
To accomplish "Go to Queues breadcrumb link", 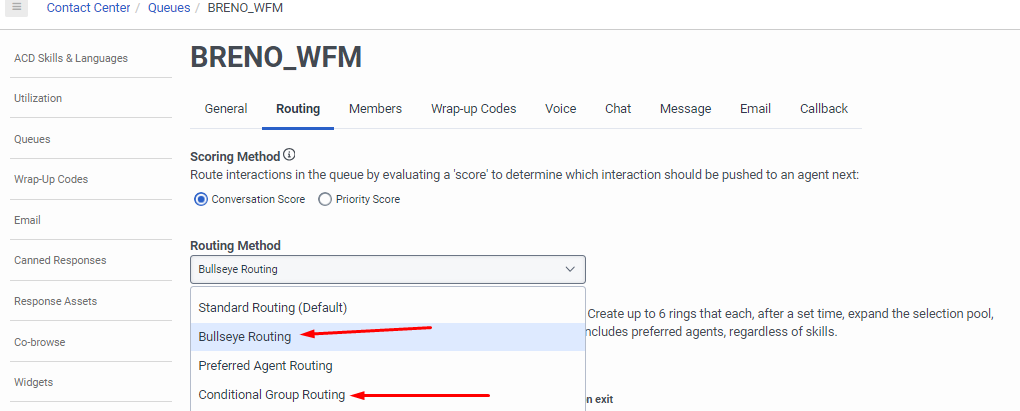I will point(168,8).
